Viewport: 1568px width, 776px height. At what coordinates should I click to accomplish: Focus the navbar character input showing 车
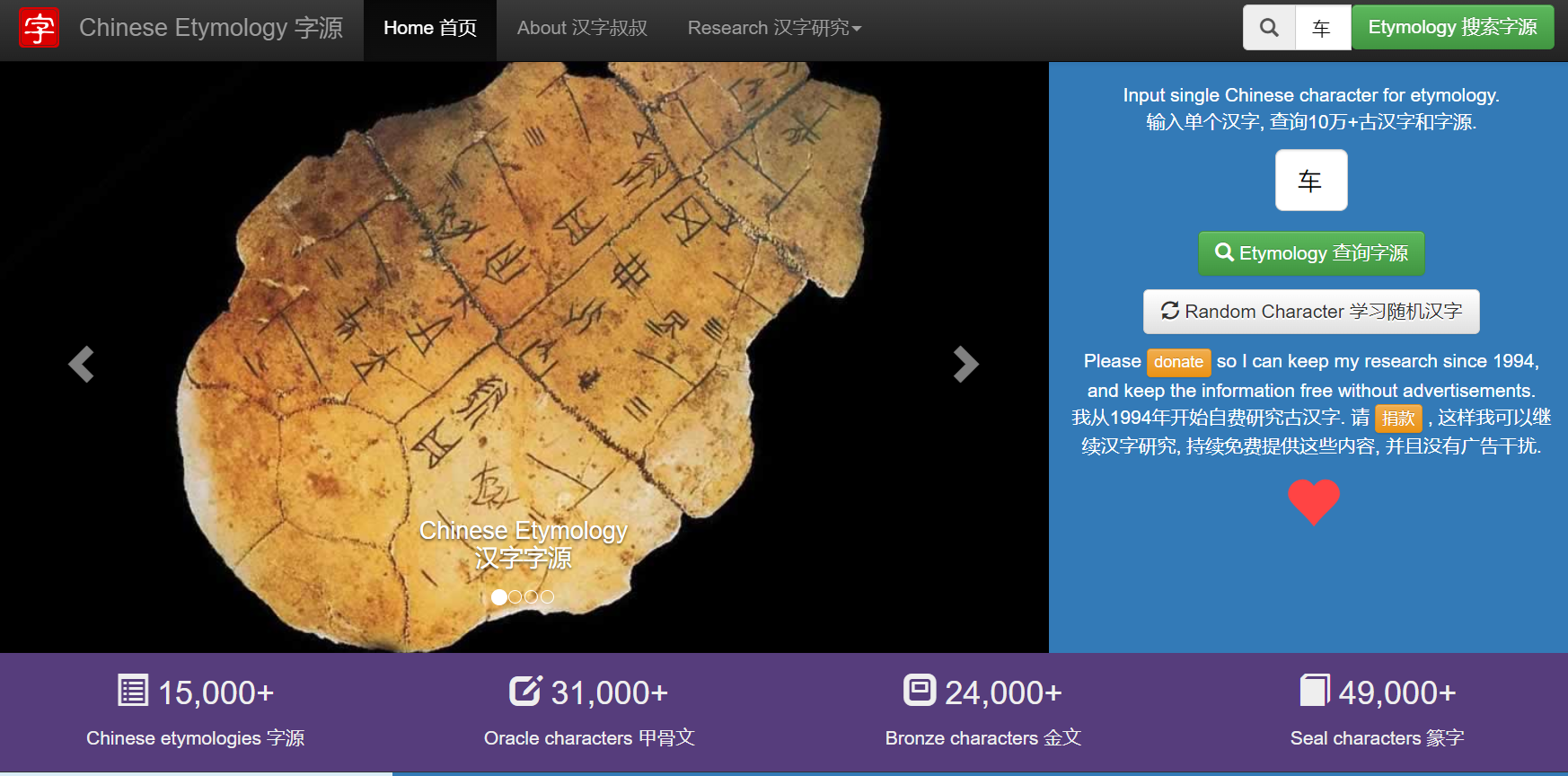pos(1323,28)
